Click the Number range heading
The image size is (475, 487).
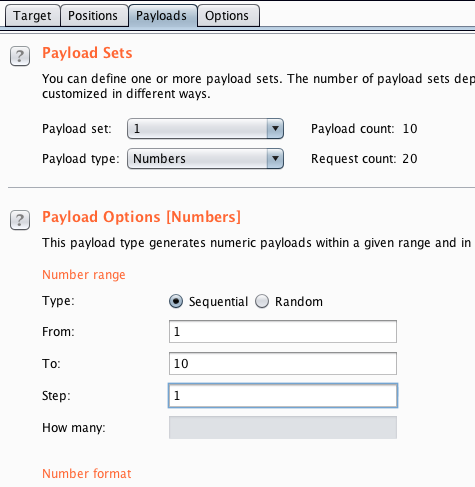(x=84, y=275)
